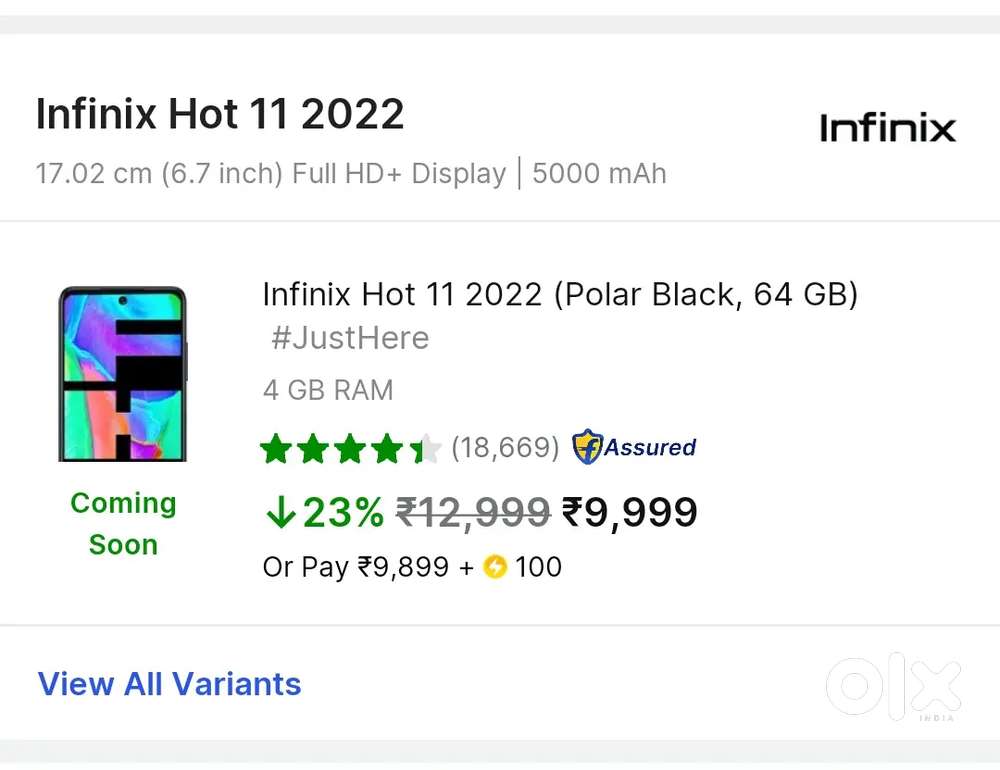Screen dimensions: 1000x770
Task: Open View All Variants link
Action: 169,684
